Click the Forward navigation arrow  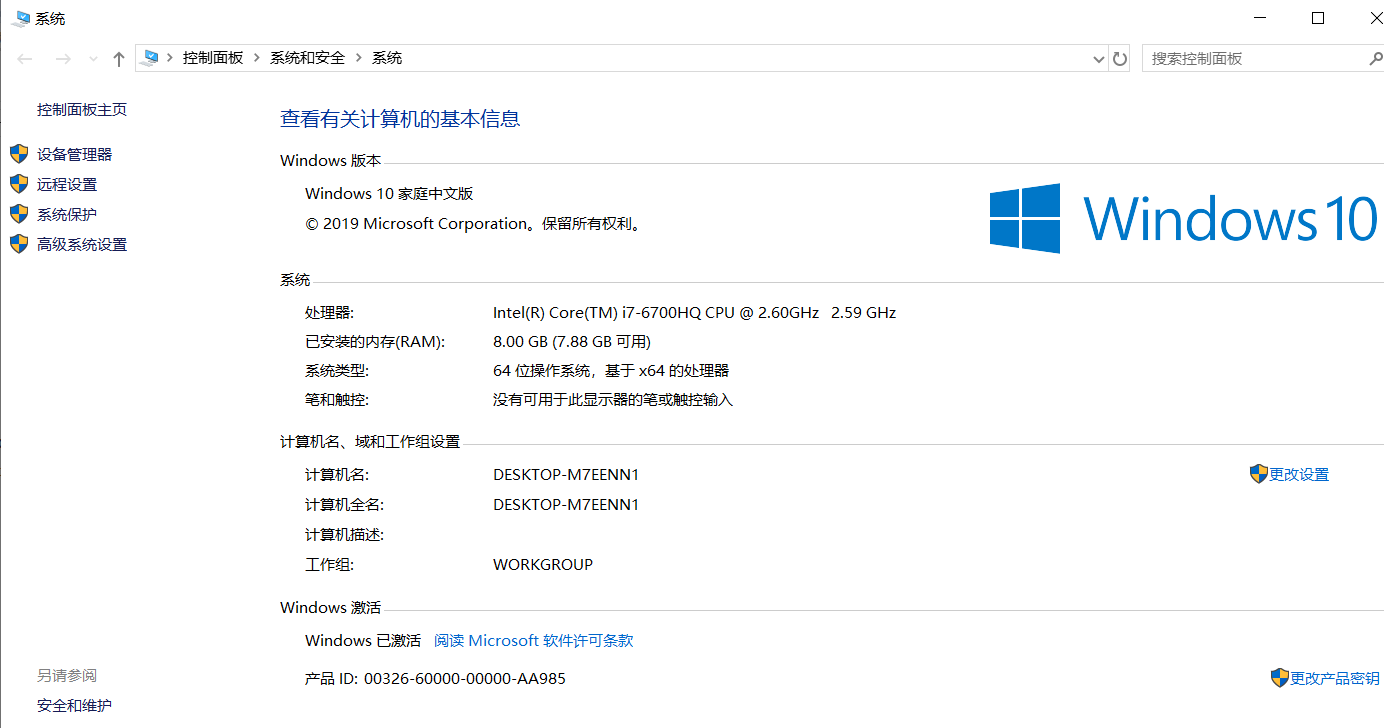[x=62, y=59]
